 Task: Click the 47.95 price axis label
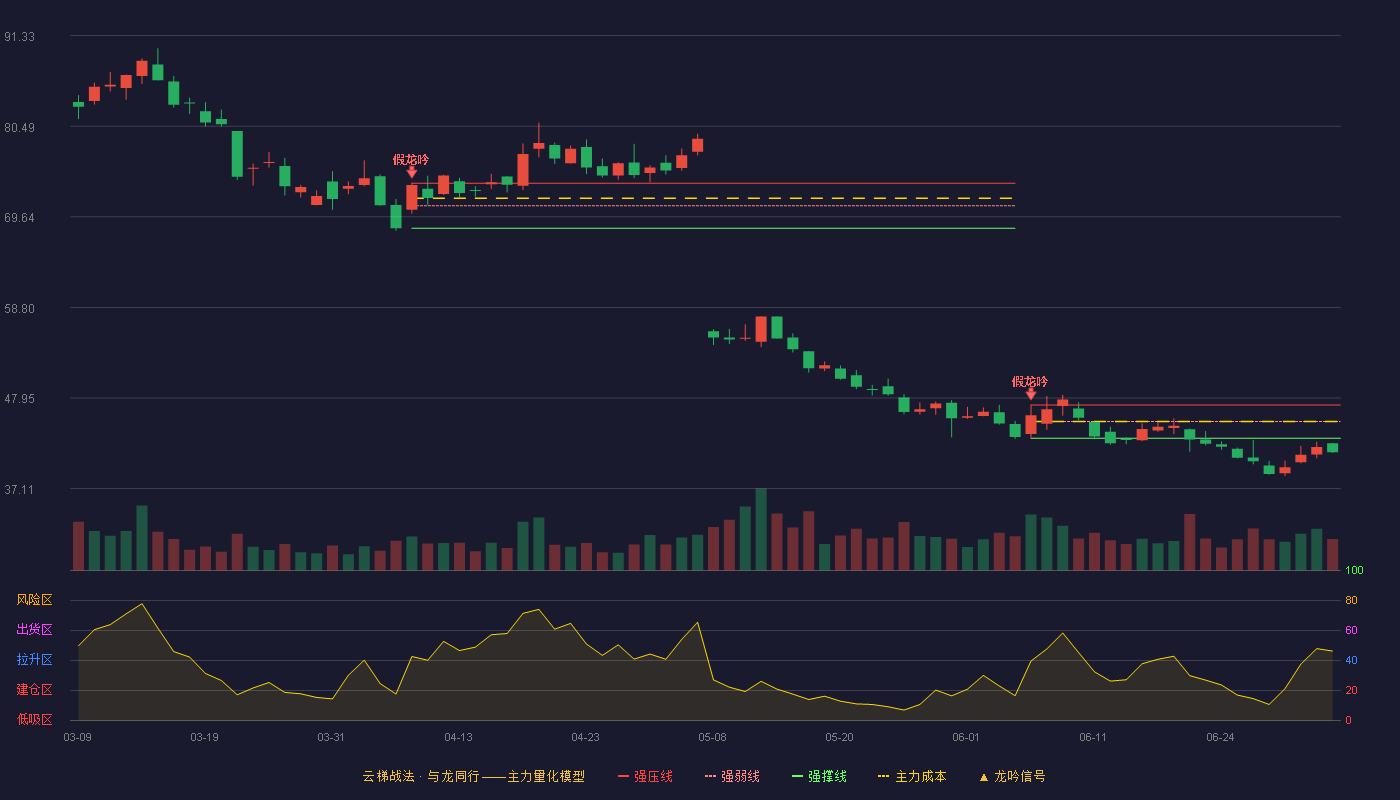click(19, 399)
